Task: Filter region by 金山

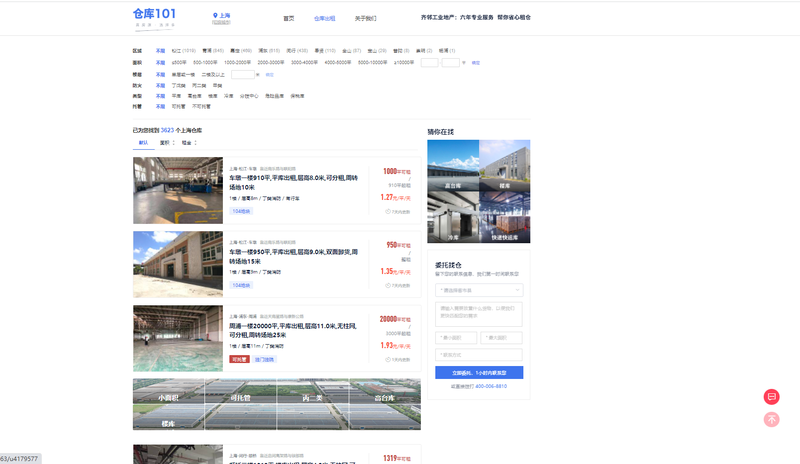Action: pos(352,51)
